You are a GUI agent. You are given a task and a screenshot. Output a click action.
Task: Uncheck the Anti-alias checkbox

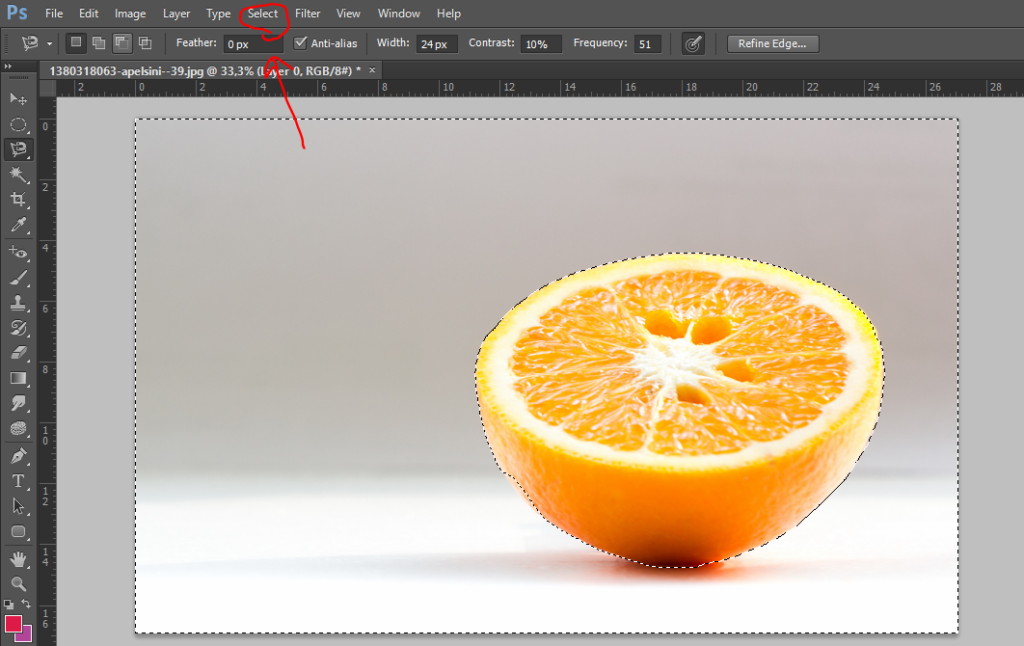pos(300,43)
